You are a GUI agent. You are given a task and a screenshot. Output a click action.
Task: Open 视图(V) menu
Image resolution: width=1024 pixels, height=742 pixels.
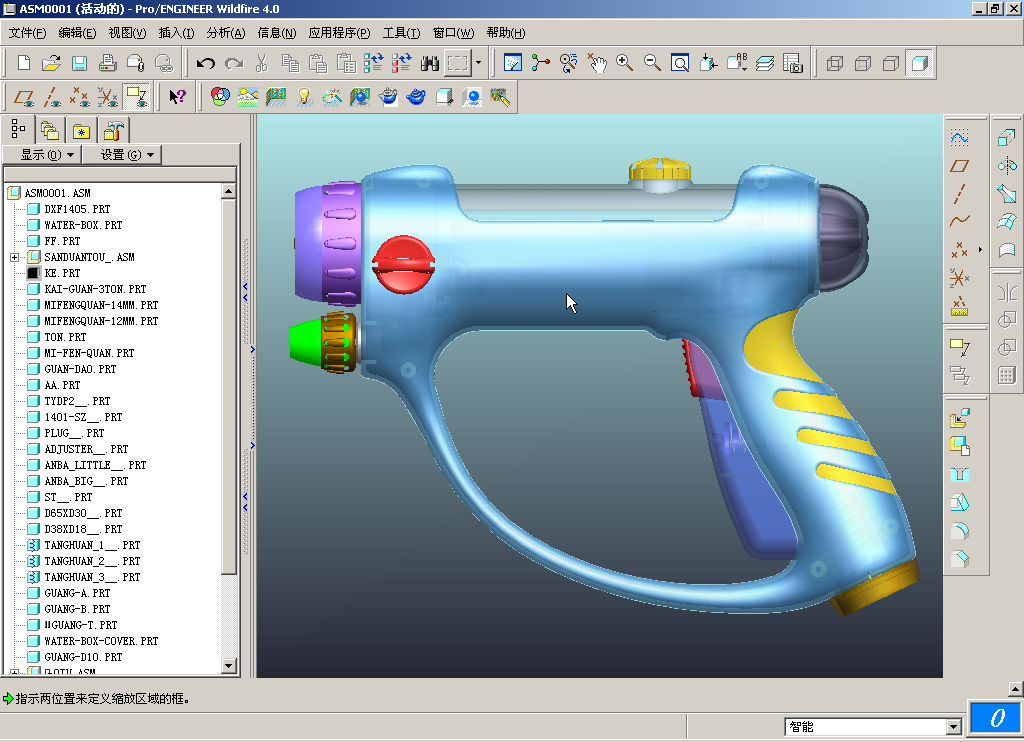(127, 33)
